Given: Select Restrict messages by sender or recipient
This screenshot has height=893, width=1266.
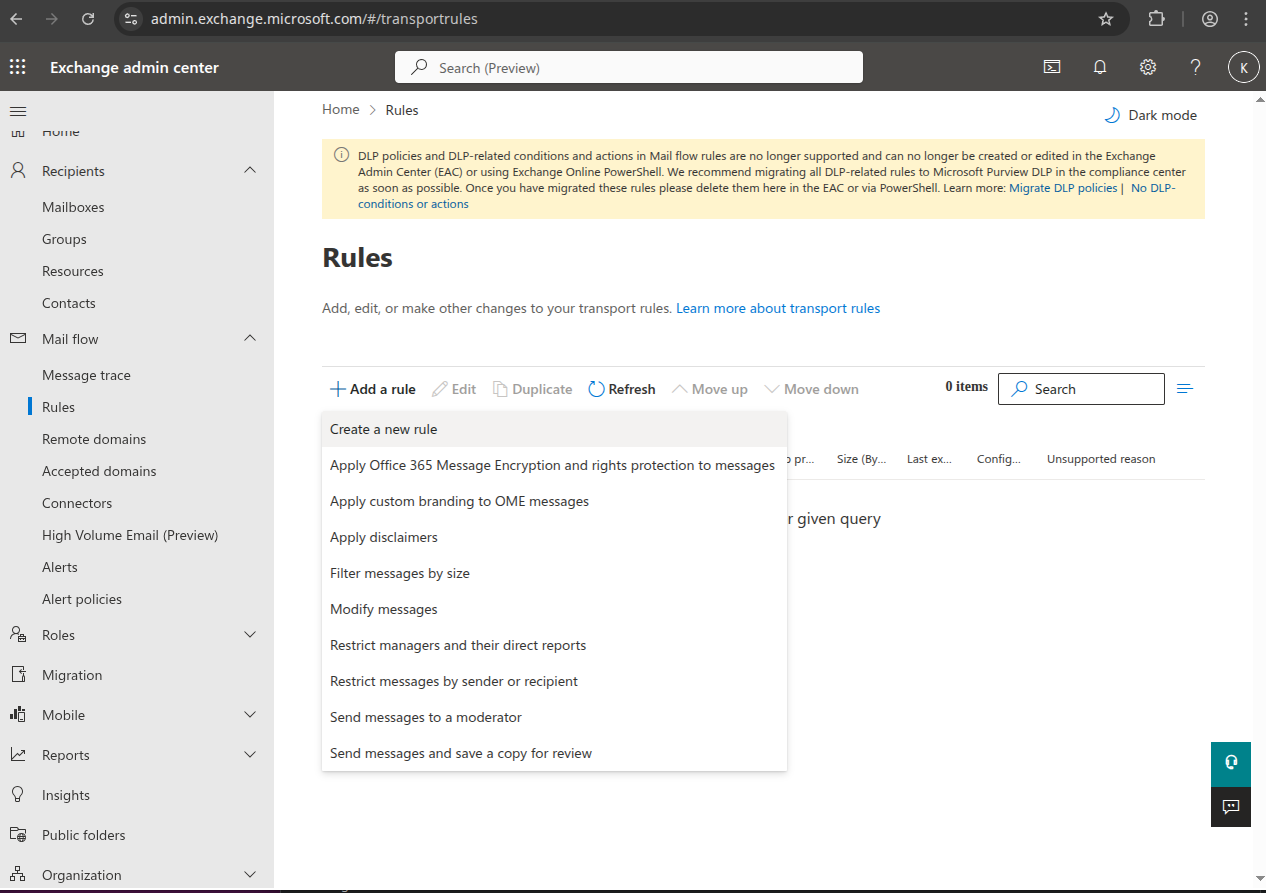Looking at the screenshot, I should coord(554,681).
